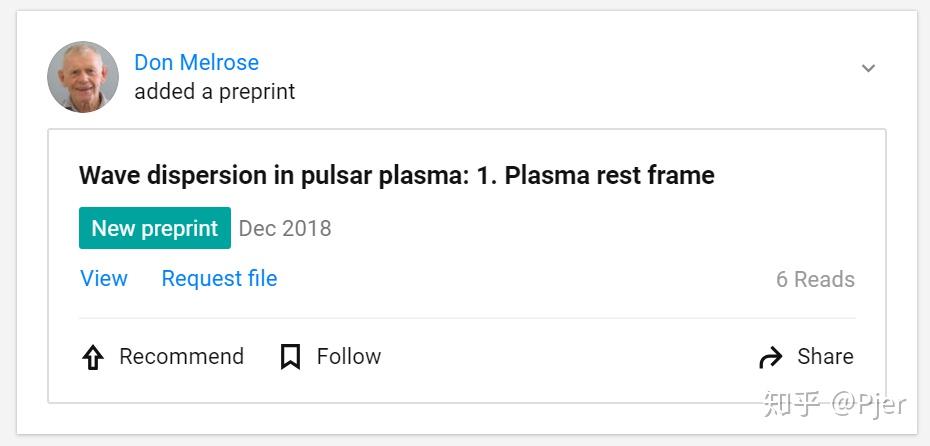
Task: Click the Recommend text label
Action: point(181,357)
